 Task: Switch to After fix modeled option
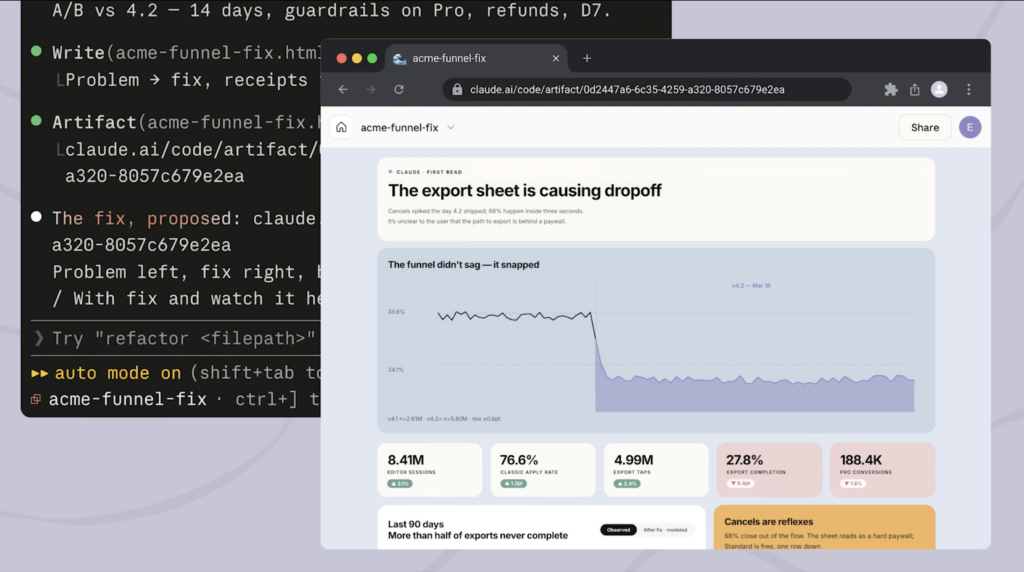tap(665, 530)
